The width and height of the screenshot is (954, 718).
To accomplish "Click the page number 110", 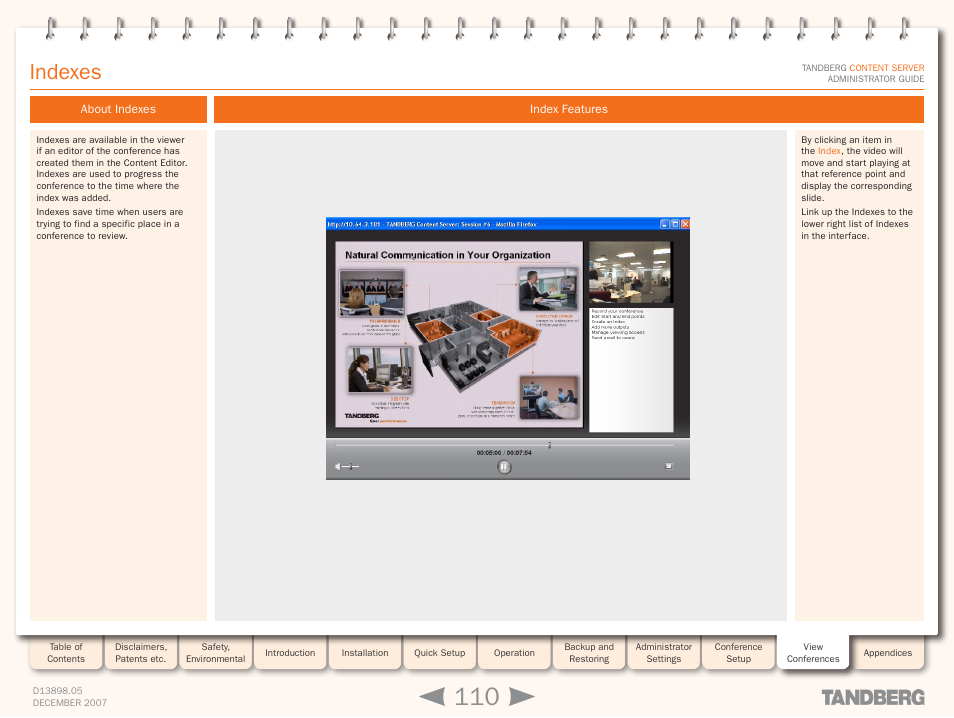I will 477,697.
